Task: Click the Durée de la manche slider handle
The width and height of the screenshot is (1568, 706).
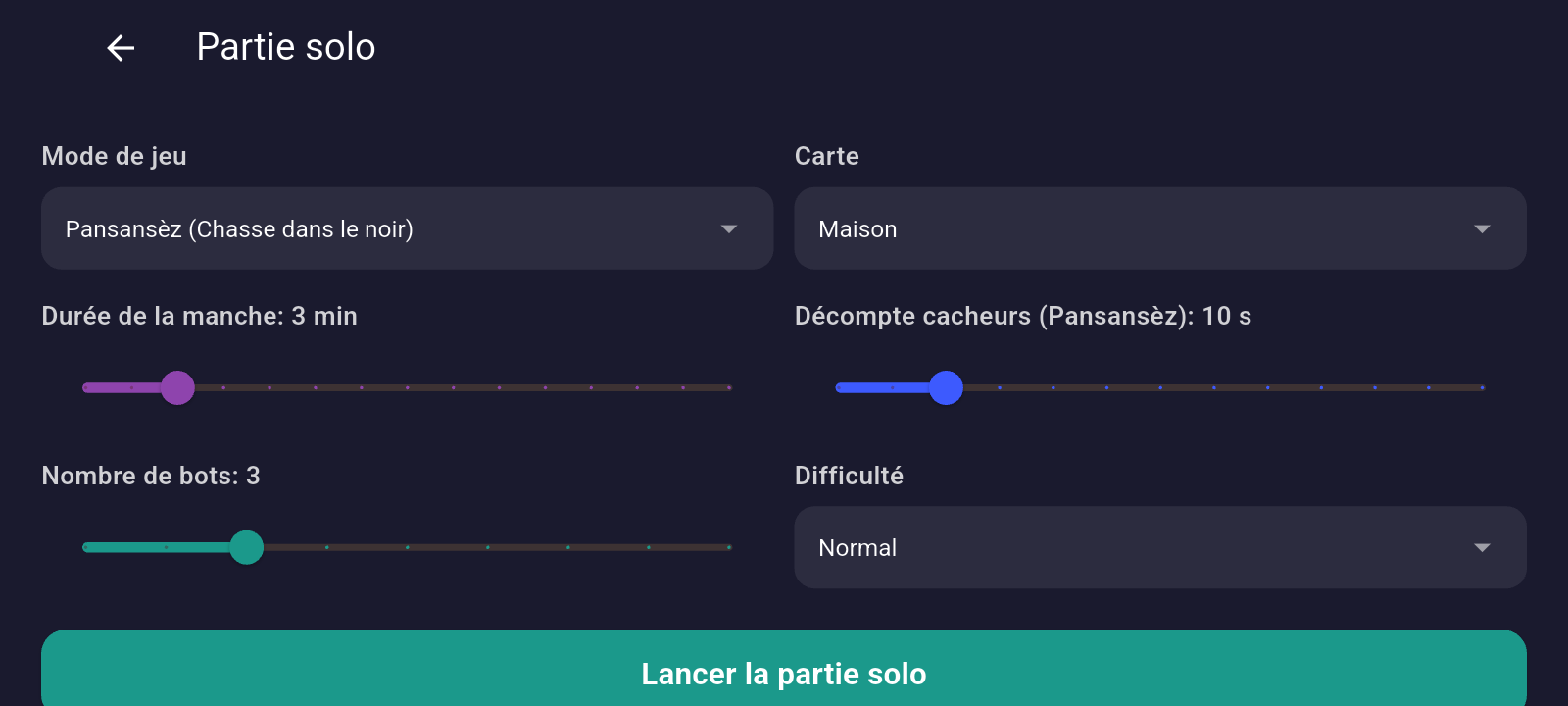Action: (x=178, y=387)
